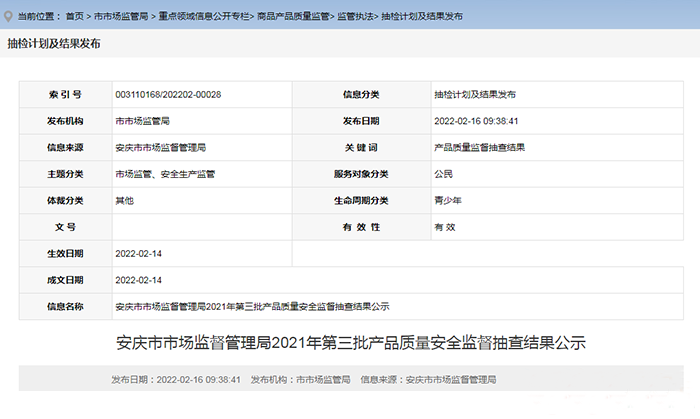Click the 抽检计划及结果发布 section heading
This screenshot has width=700, height=419.
click(54, 44)
